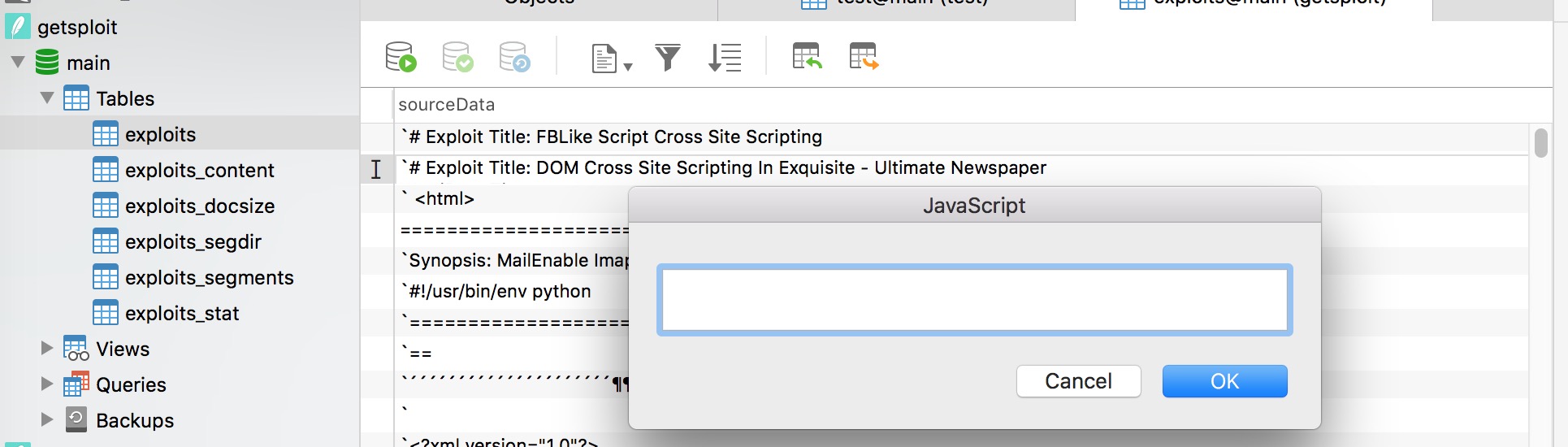The image size is (1568, 447).
Task: Select the exploits_segdir table
Action: click(x=193, y=241)
